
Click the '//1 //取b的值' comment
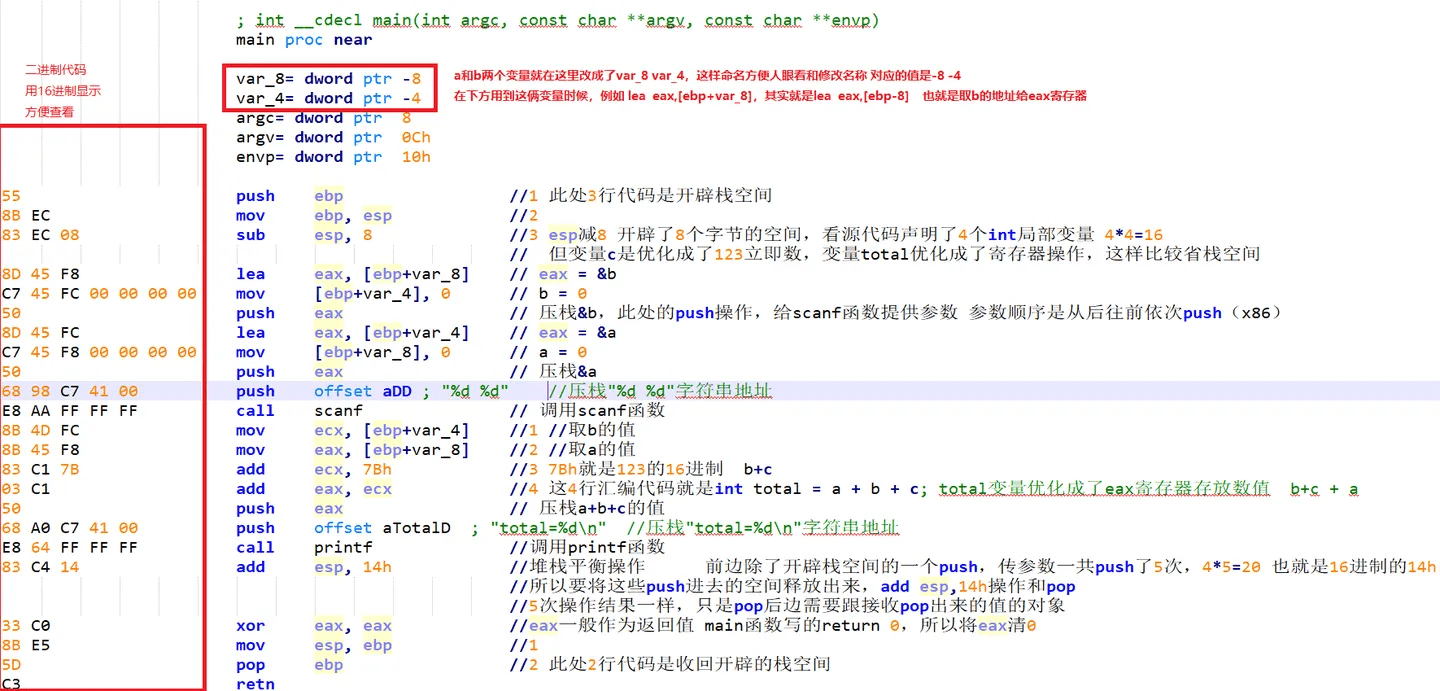point(572,431)
